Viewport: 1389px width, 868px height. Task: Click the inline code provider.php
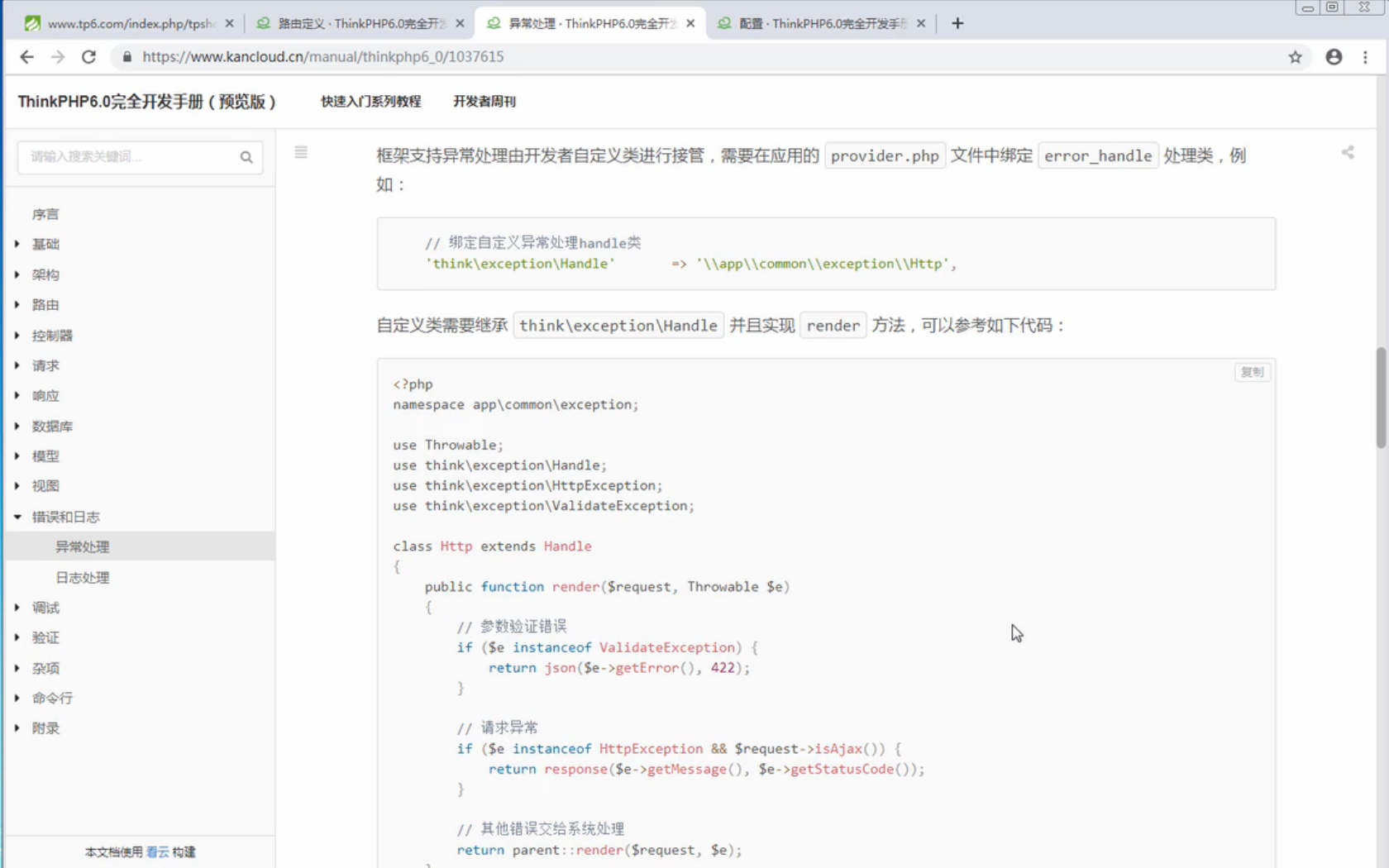coord(885,155)
